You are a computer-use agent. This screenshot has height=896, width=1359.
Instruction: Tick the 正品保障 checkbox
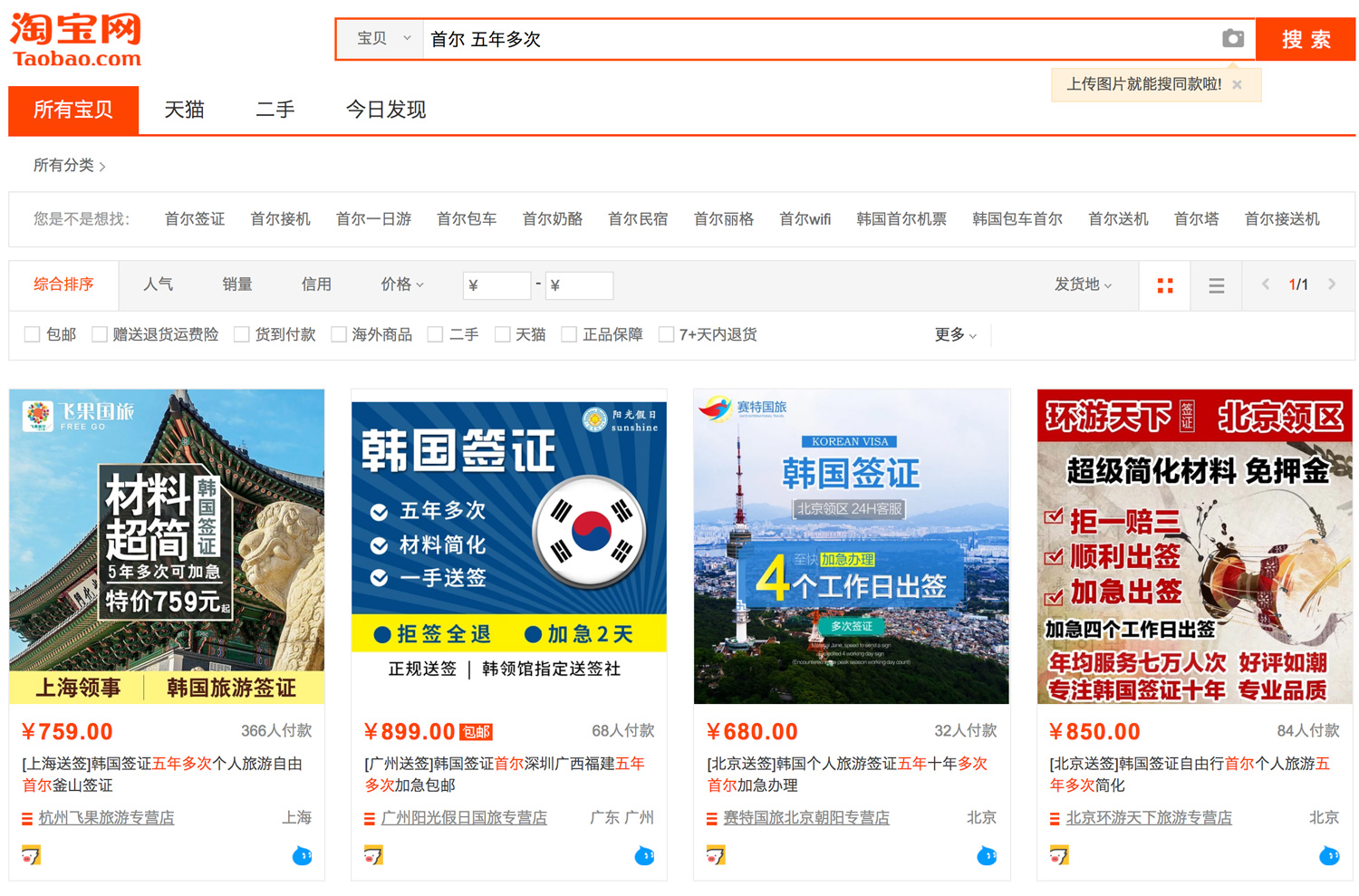pyautogui.click(x=569, y=335)
